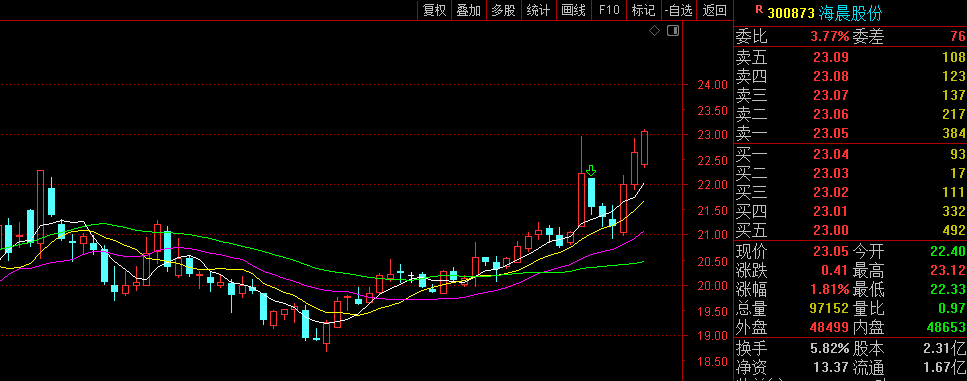Image resolution: width=967 pixels, height=381 pixels.
Task: Click the diamond icon above the chart
Action: pos(654,31)
